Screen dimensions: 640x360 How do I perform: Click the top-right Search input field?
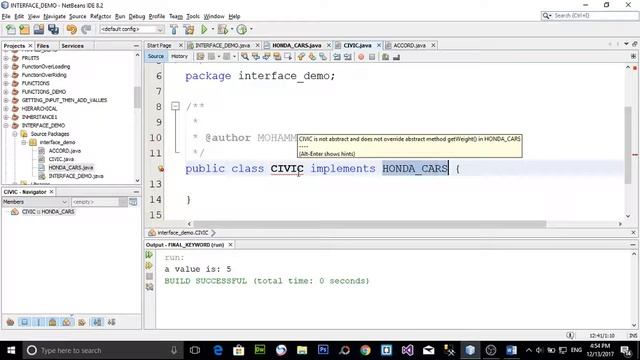590,16
